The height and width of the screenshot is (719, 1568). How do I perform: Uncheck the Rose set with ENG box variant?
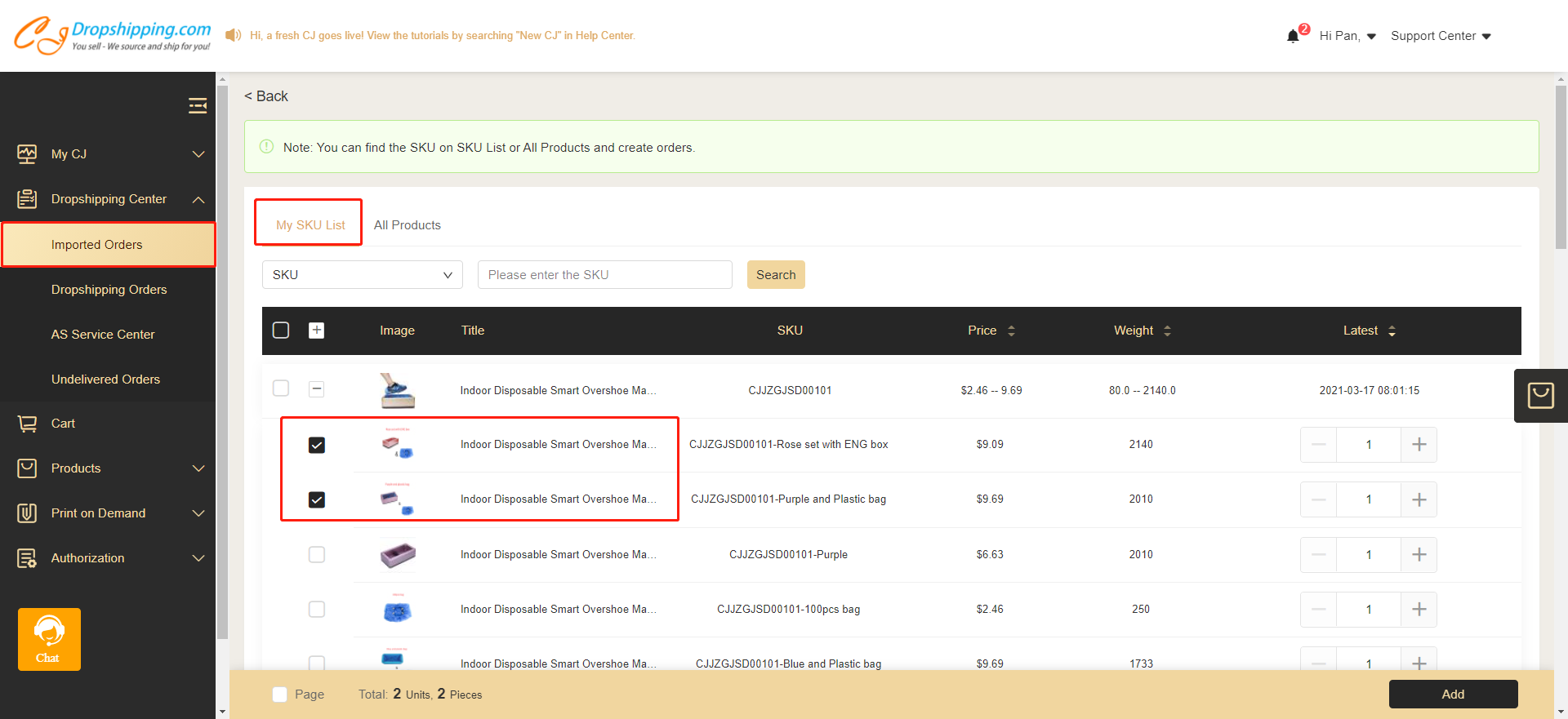[317, 445]
